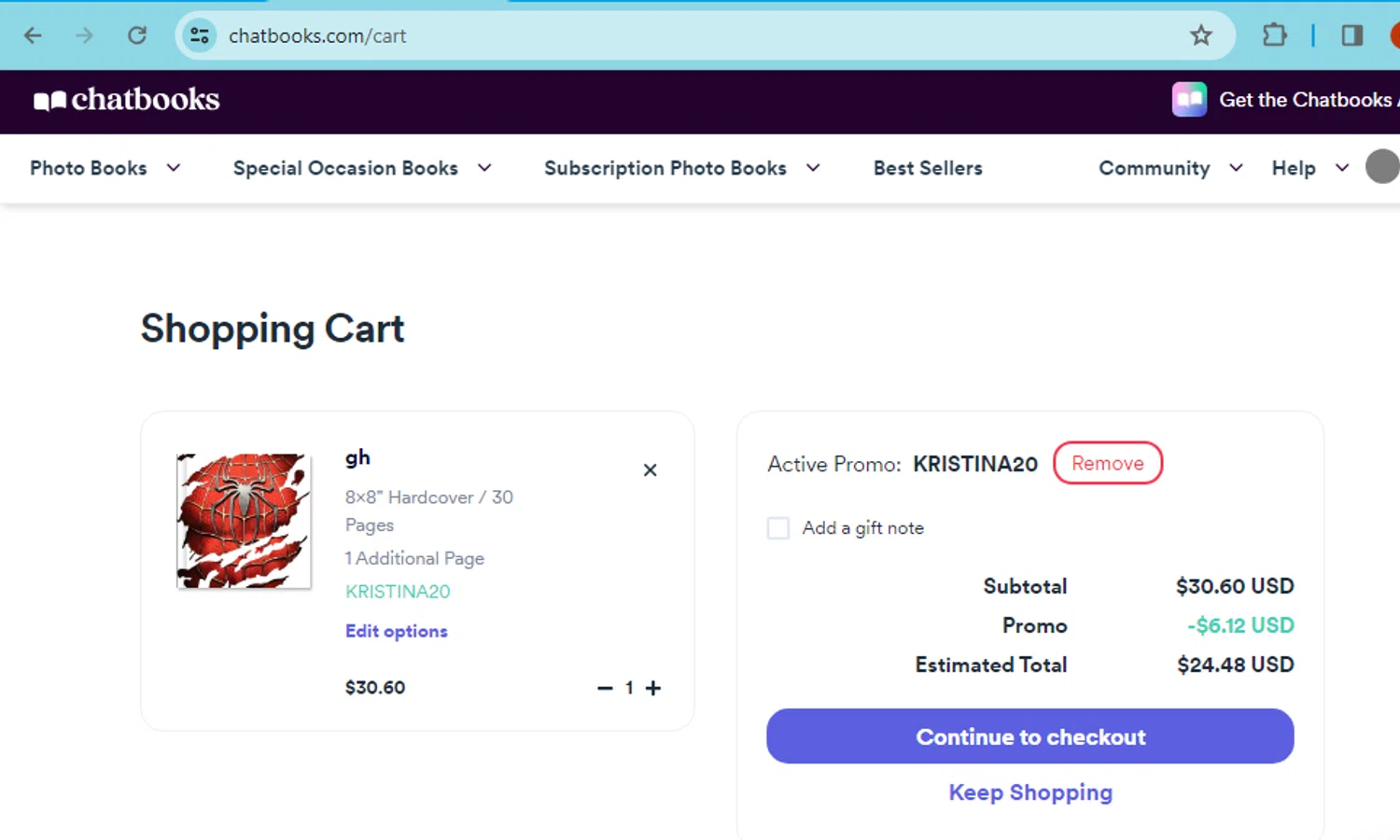Increase quantity with the plus icon

pyautogui.click(x=653, y=688)
